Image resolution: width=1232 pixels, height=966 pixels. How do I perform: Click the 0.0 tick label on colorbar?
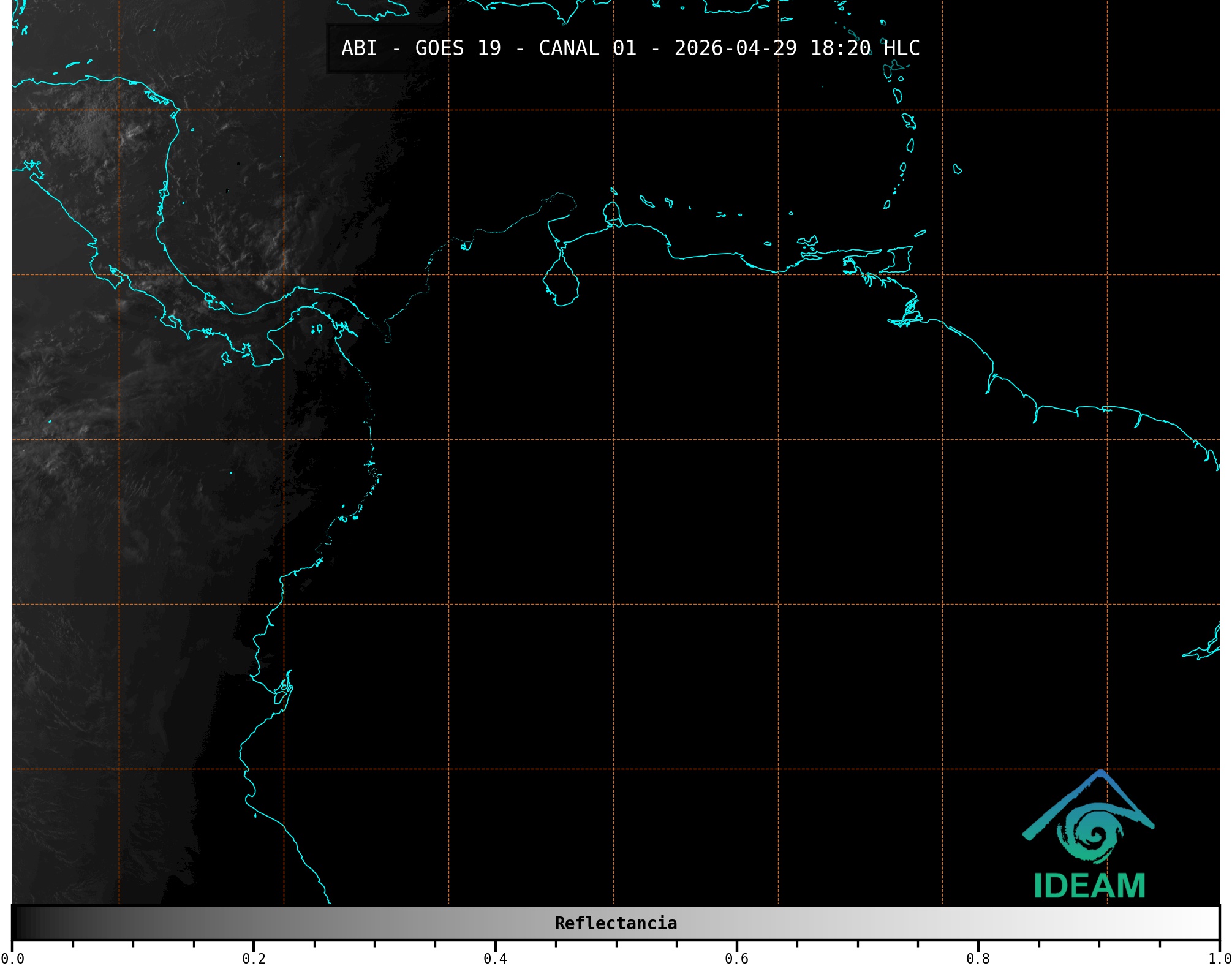[x=12, y=958]
